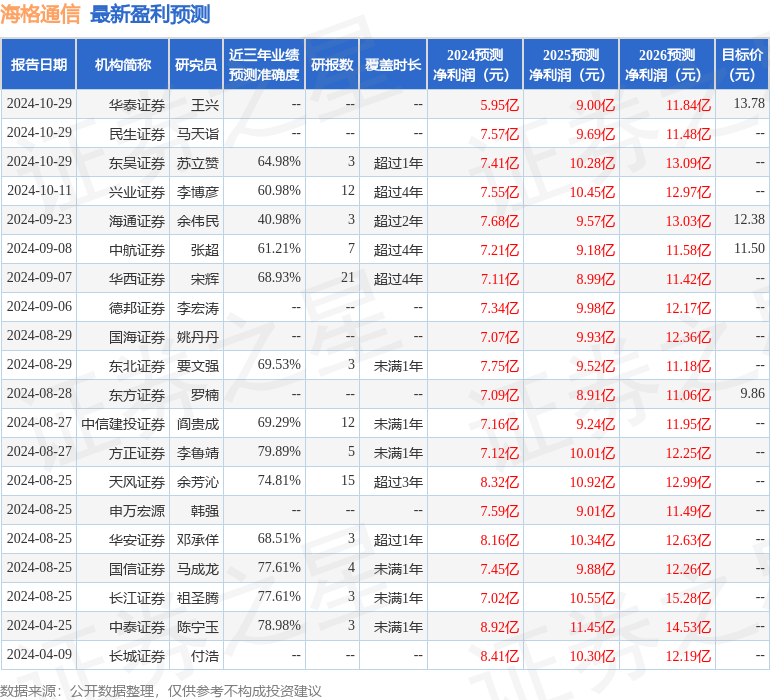The width and height of the screenshot is (770, 700).
Task: Click the 2024-04-09 report date
Action: point(39,654)
